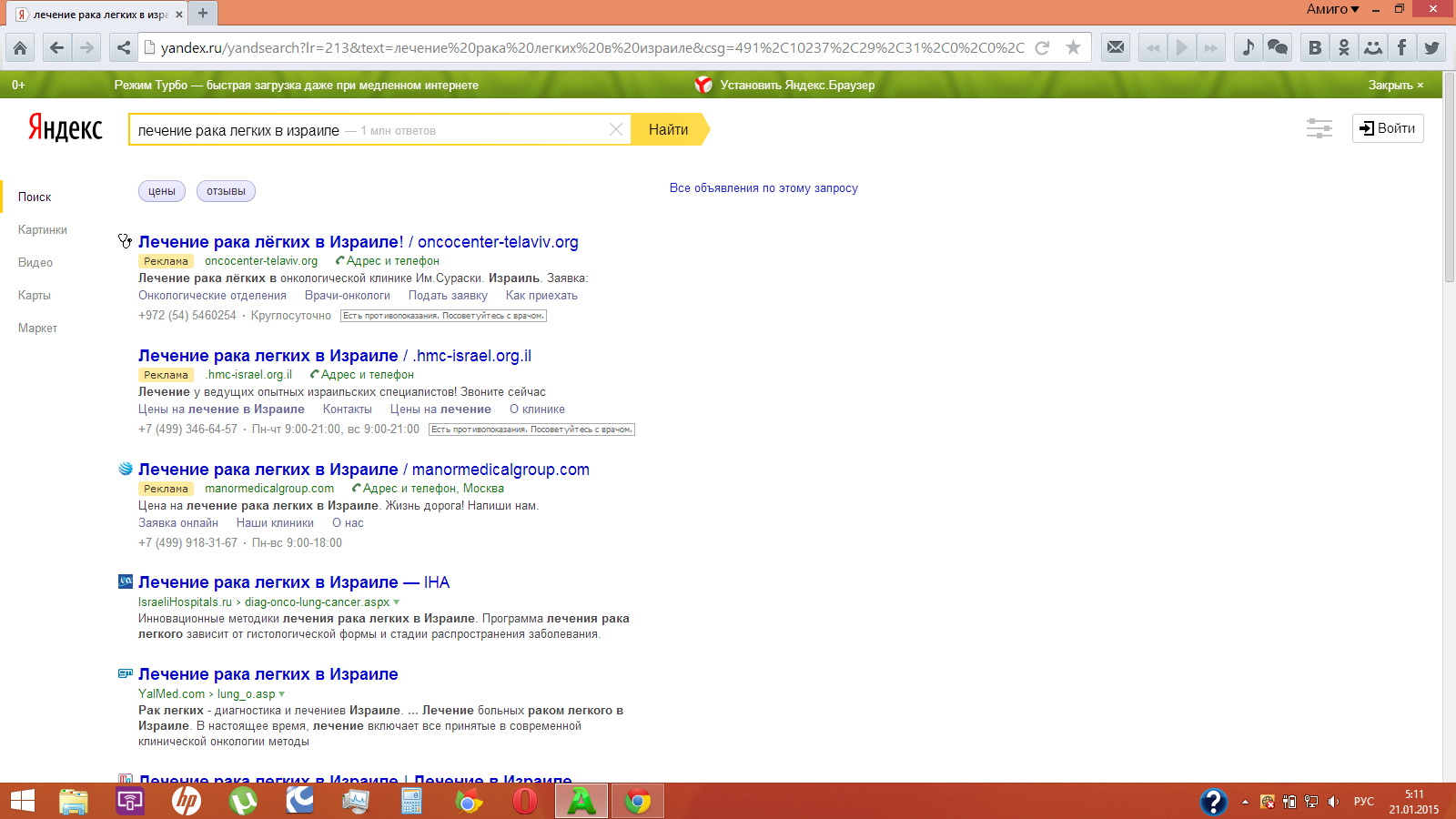Open the Twitter toolbar icon
The image size is (1456, 819).
pos(1431,47)
